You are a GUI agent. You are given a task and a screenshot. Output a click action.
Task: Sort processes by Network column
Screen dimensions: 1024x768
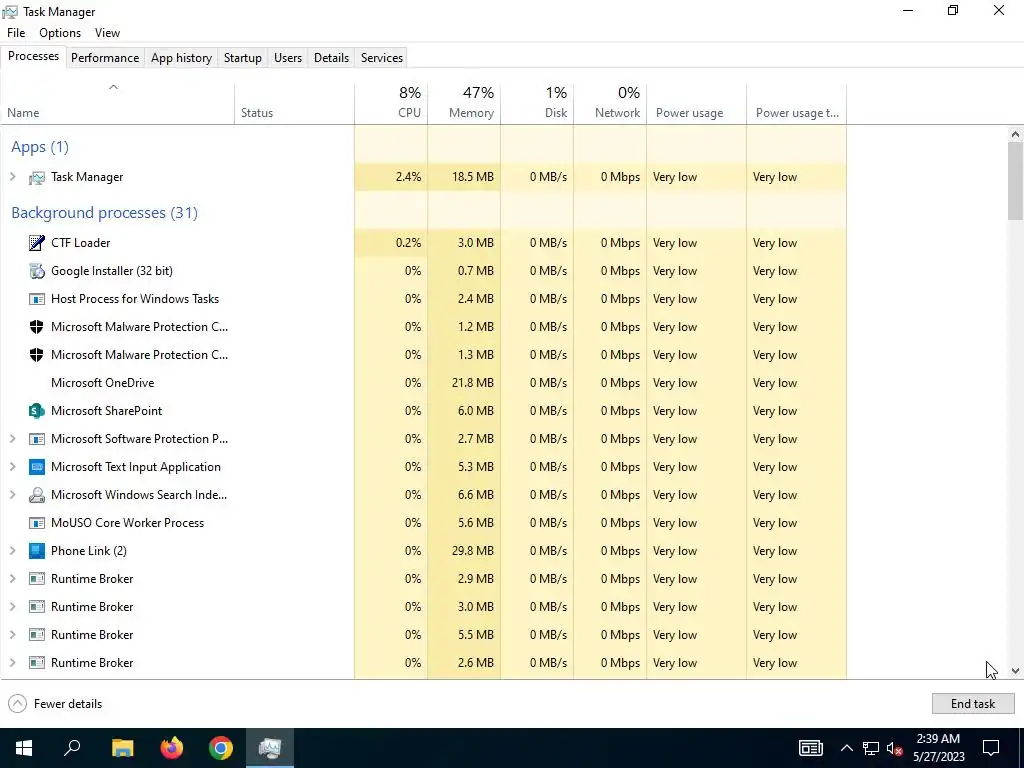(611, 103)
